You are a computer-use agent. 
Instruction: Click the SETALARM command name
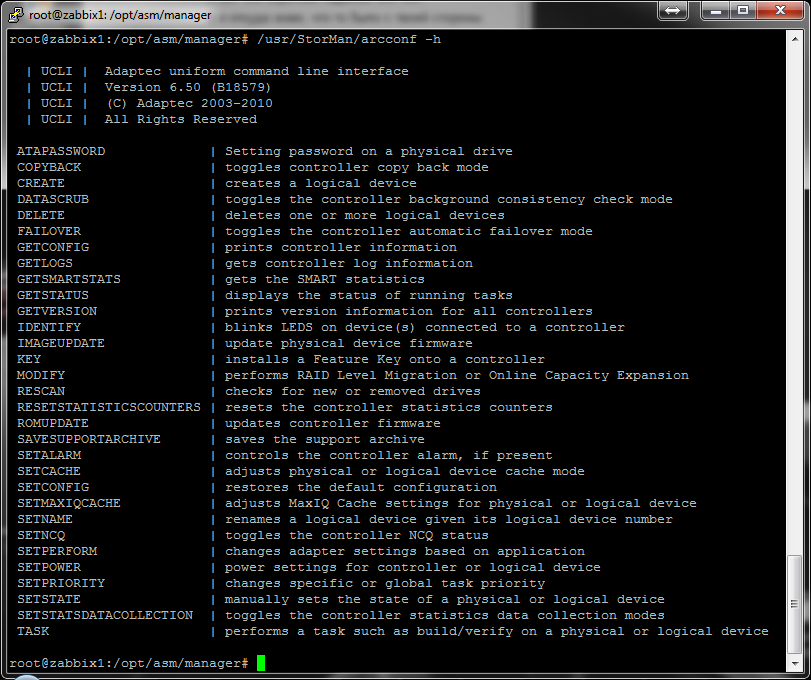click(49, 456)
